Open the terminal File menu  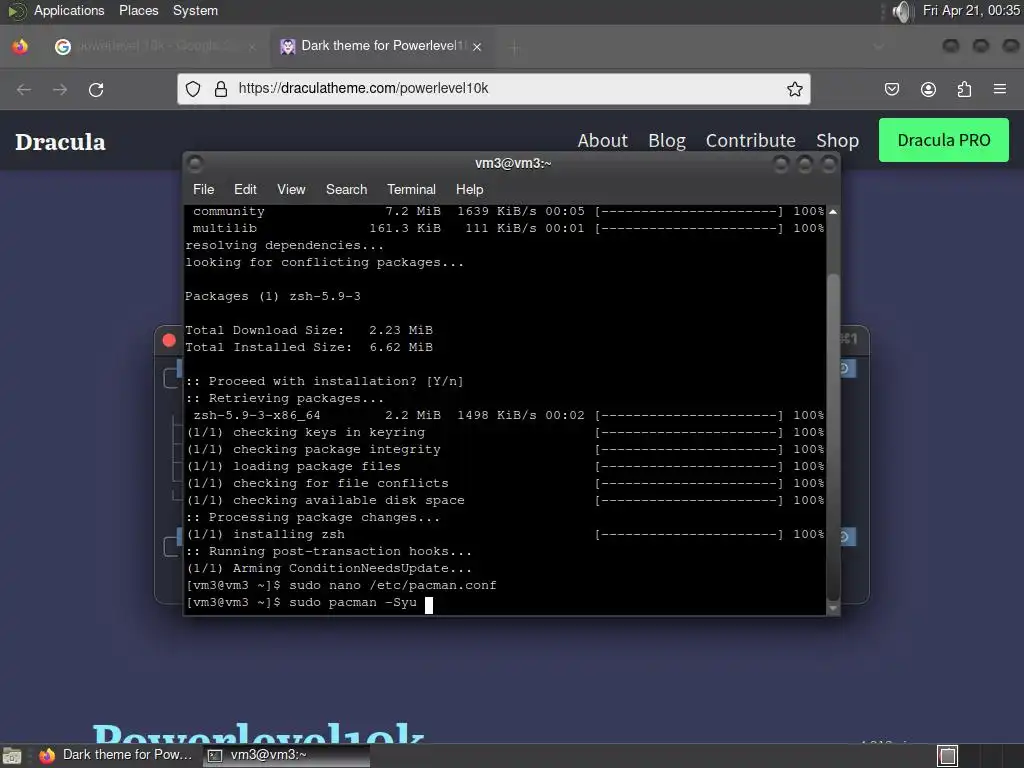coord(203,189)
